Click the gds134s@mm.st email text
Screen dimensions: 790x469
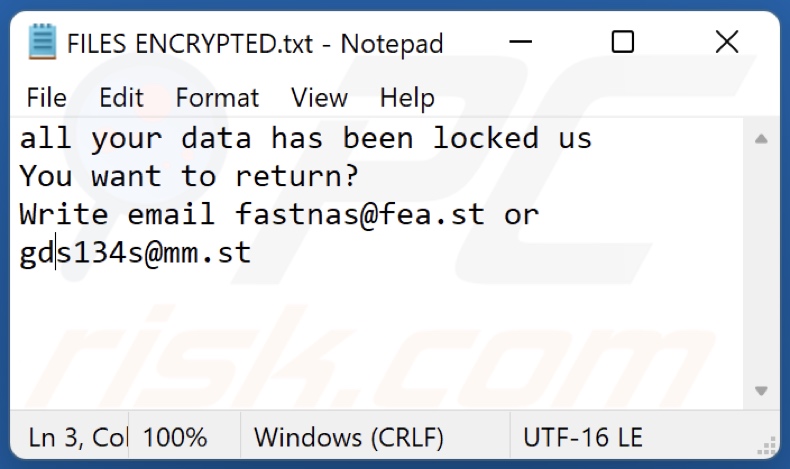pos(135,253)
